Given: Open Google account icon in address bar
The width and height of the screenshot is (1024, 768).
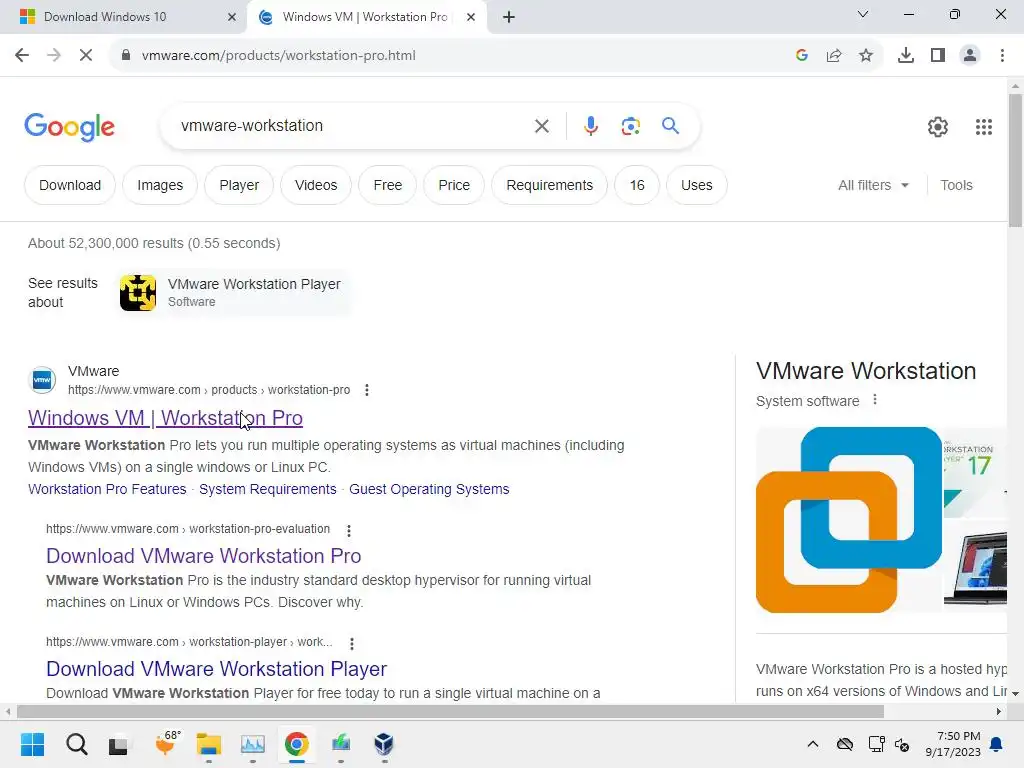Looking at the screenshot, I should 802,56.
